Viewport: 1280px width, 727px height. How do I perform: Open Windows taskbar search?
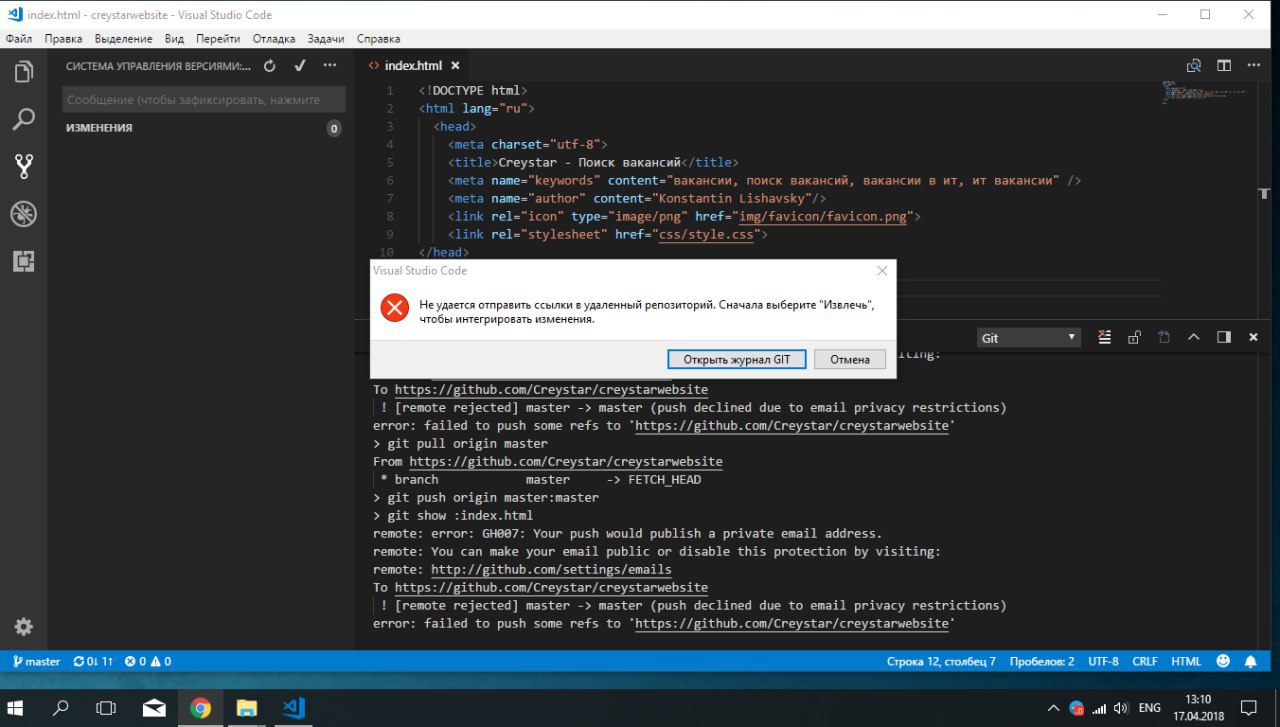tap(61, 708)
